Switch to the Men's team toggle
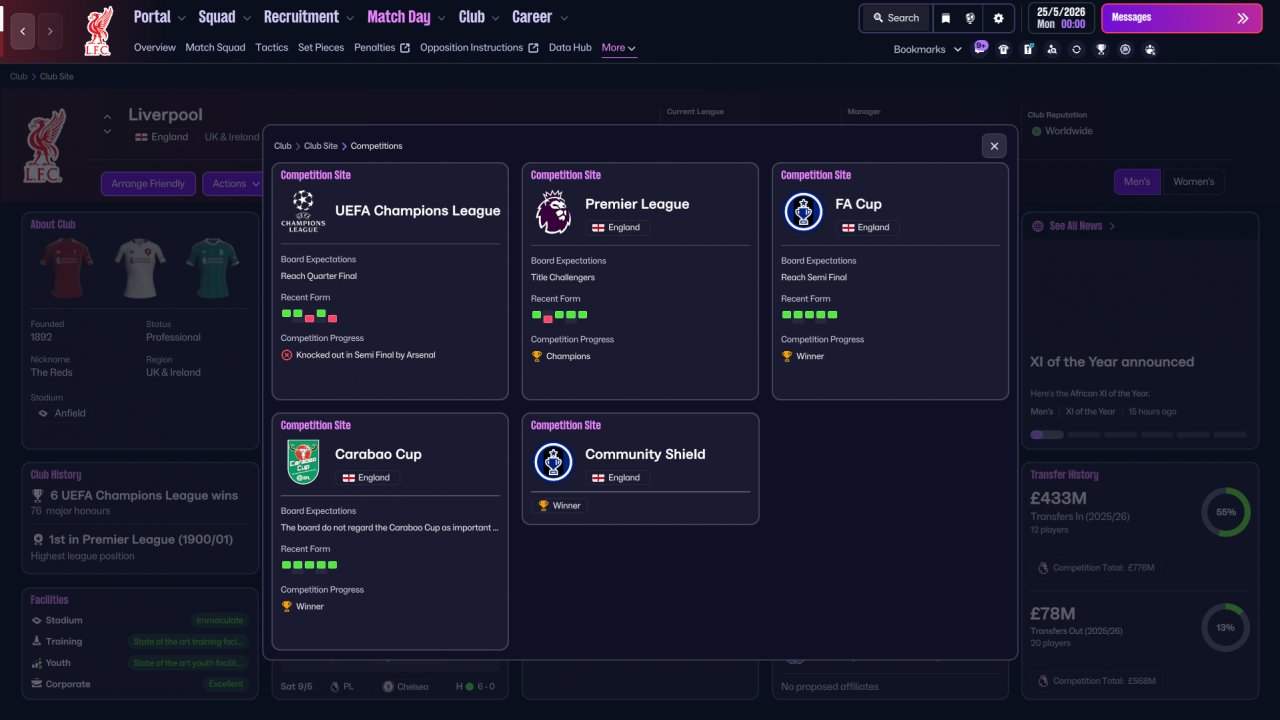Viewport: 1280px width, 720px height. 1137,181
